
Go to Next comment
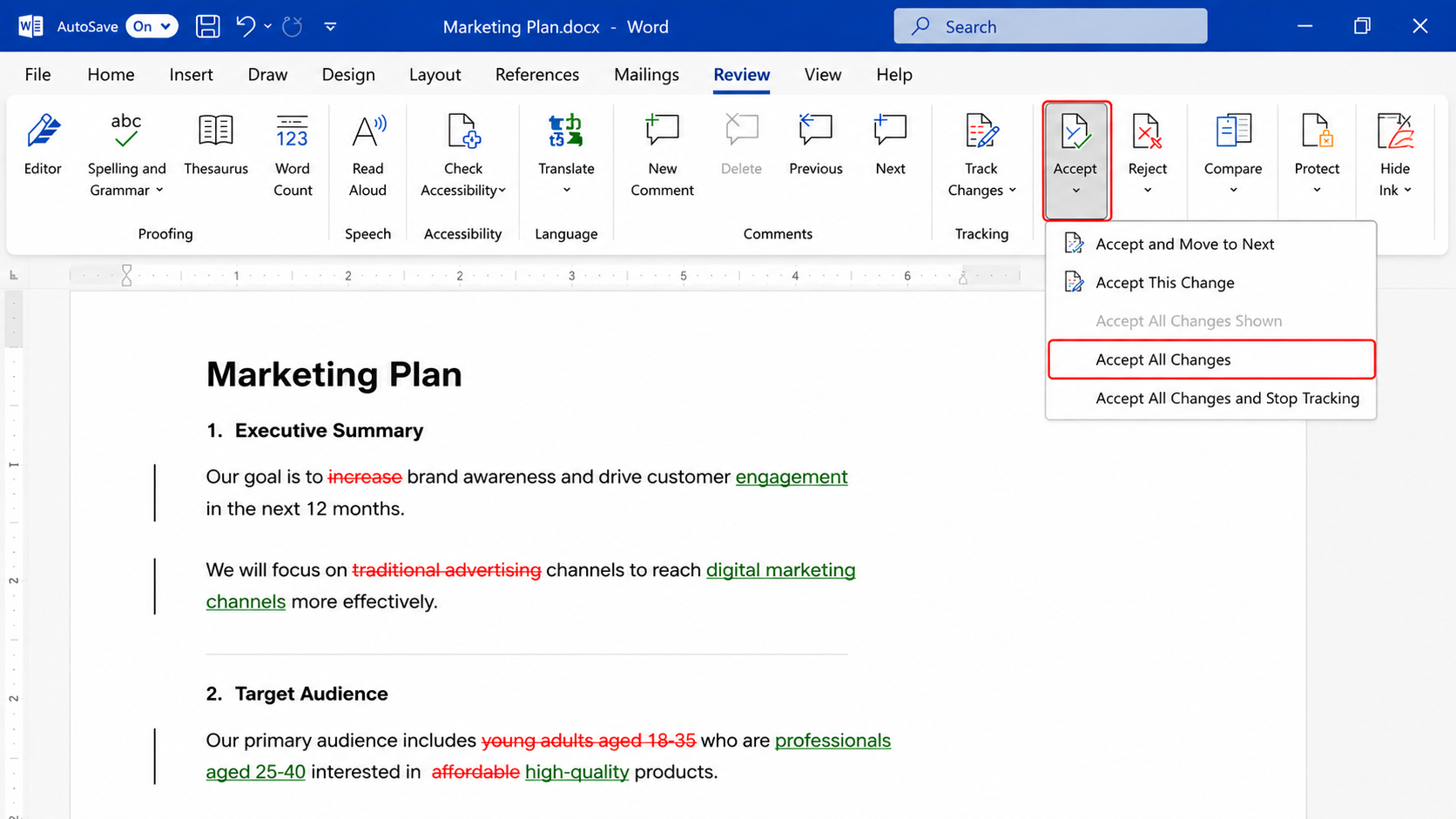pyautogui.click(x=890, y=144)
